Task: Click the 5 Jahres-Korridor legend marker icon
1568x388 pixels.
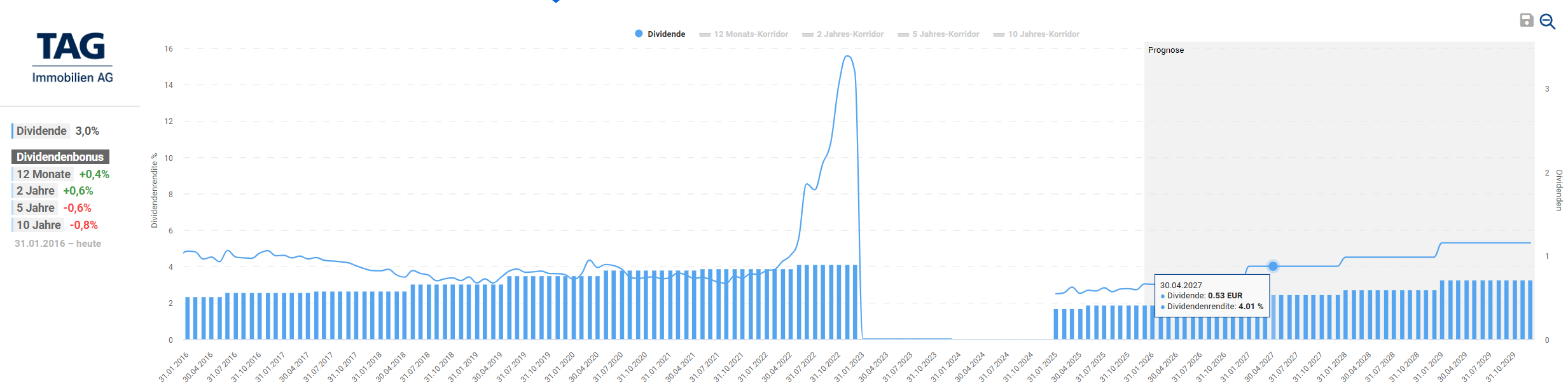Action: click(903, 34)
